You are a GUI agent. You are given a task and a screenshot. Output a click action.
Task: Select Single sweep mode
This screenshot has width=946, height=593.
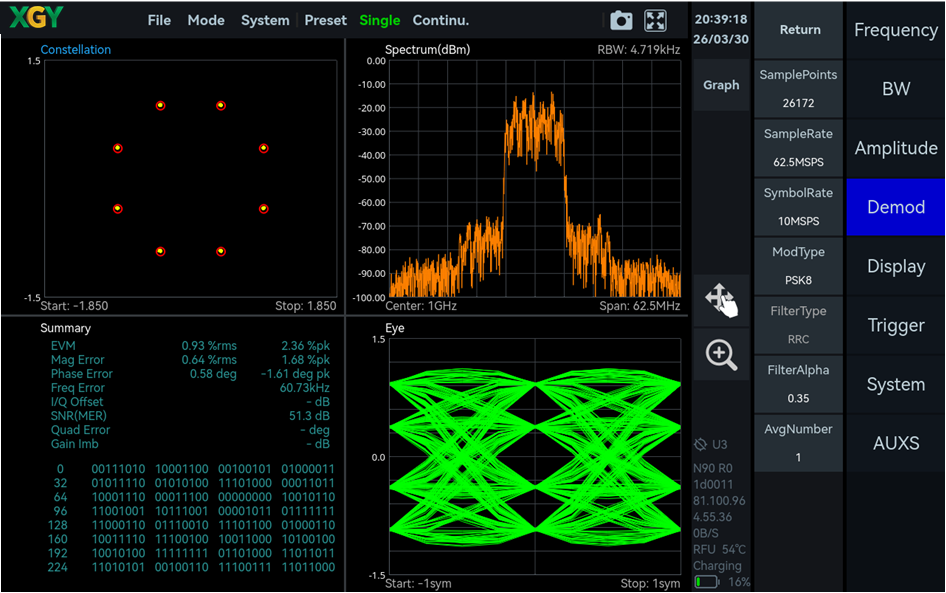coord(379,21)
